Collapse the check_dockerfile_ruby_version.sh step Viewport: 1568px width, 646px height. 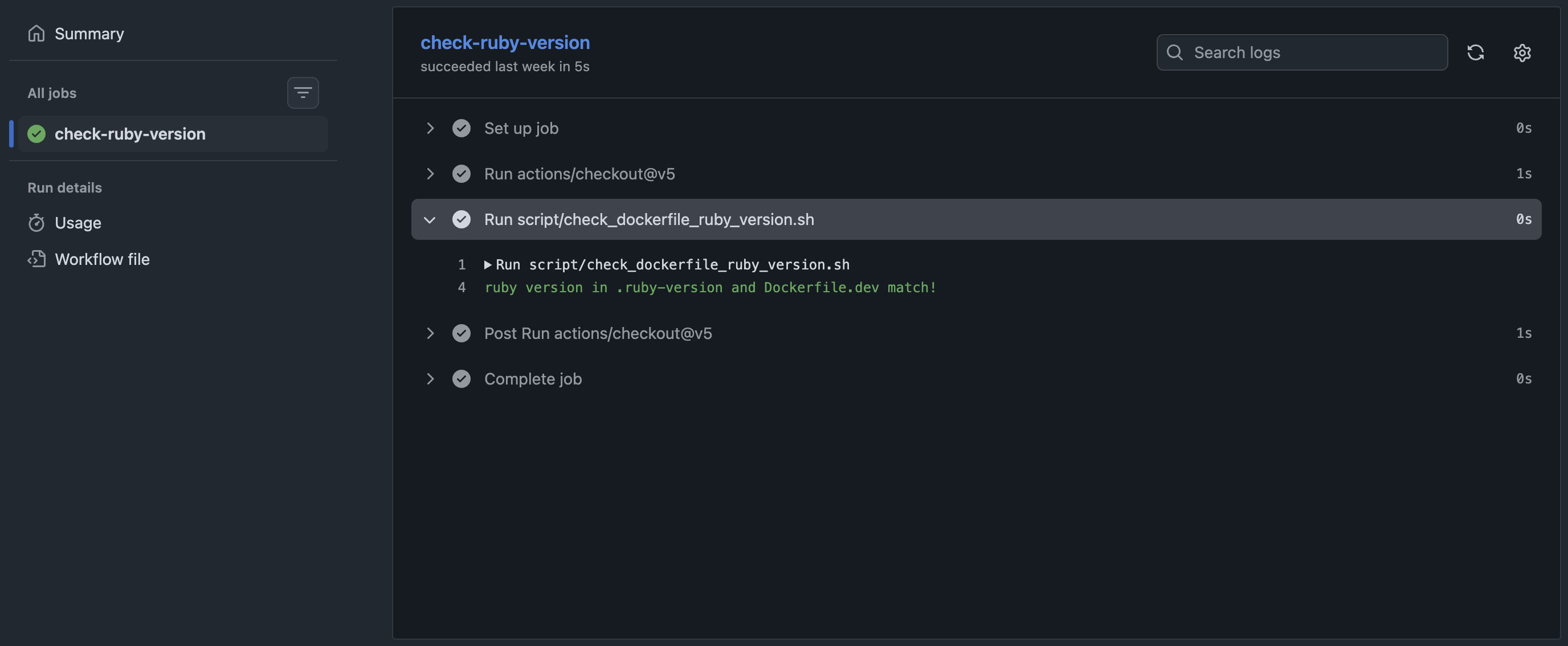click(430, 220)
